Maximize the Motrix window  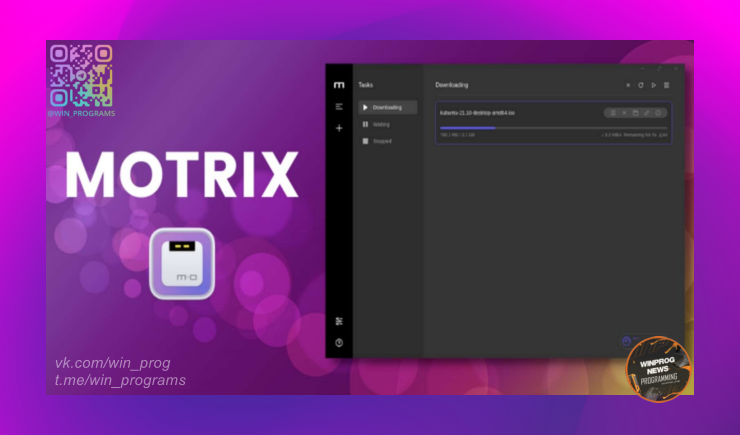coord(659,69)
